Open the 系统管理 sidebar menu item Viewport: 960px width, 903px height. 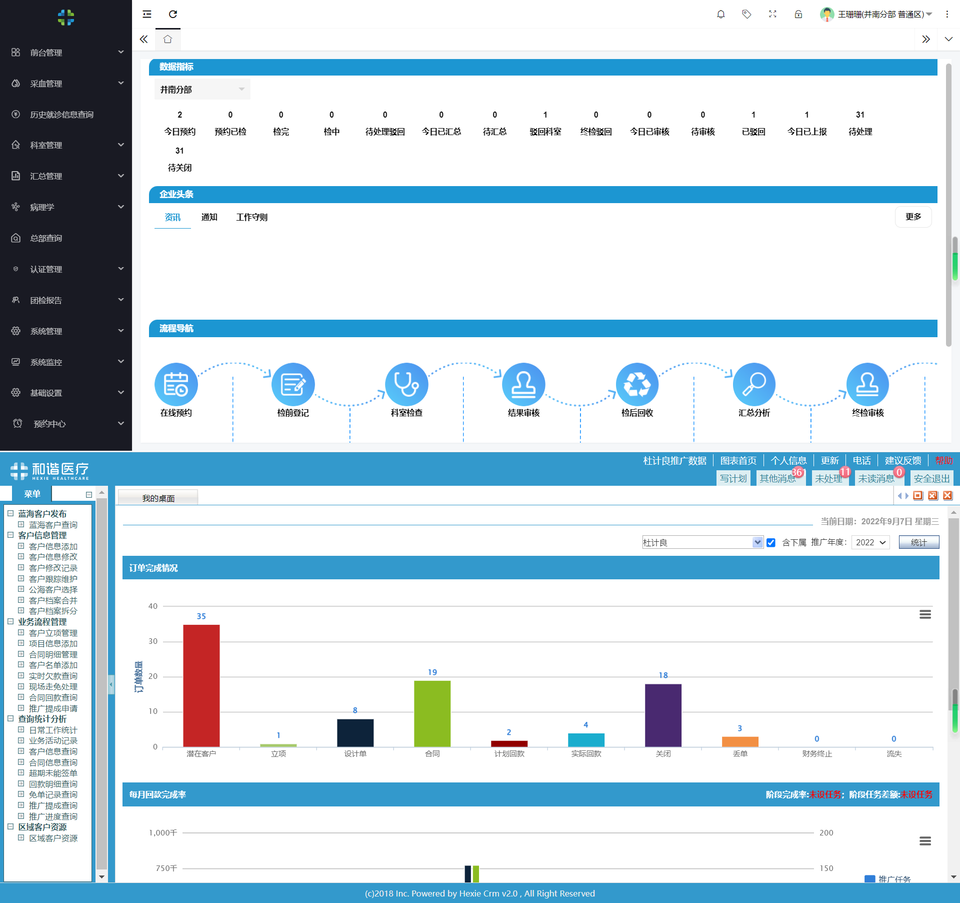[66, 331]
